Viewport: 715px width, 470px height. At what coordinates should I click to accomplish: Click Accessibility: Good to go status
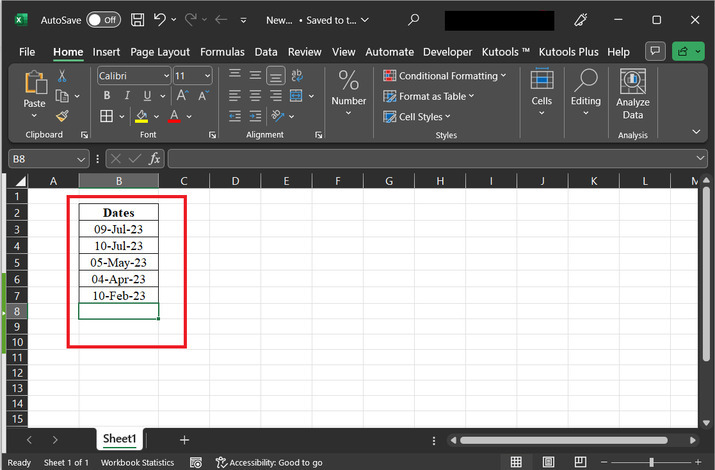point(270,463)
